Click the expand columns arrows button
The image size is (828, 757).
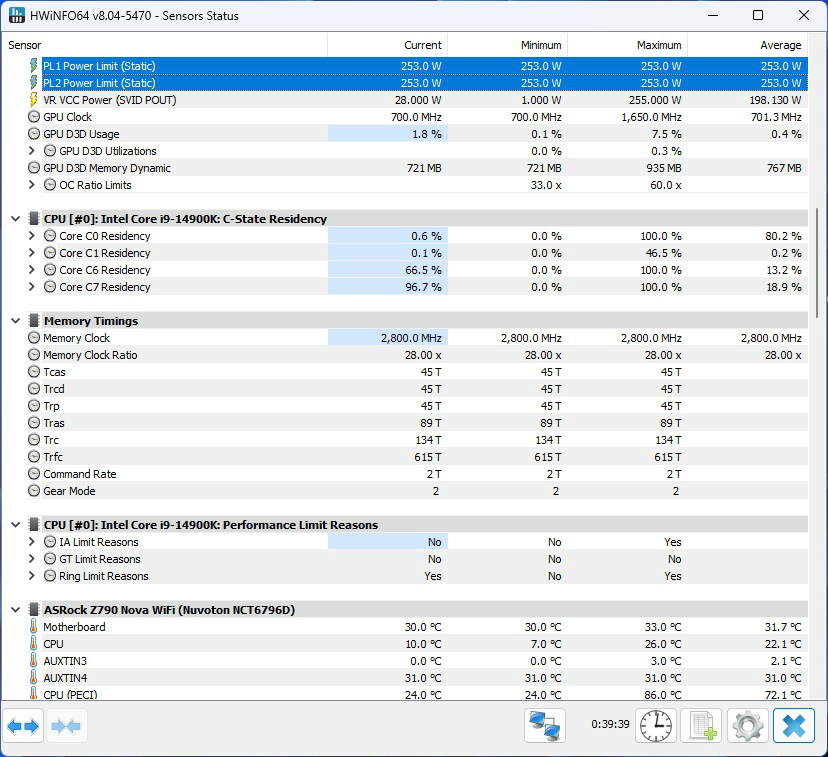click(x=24, y=726)
